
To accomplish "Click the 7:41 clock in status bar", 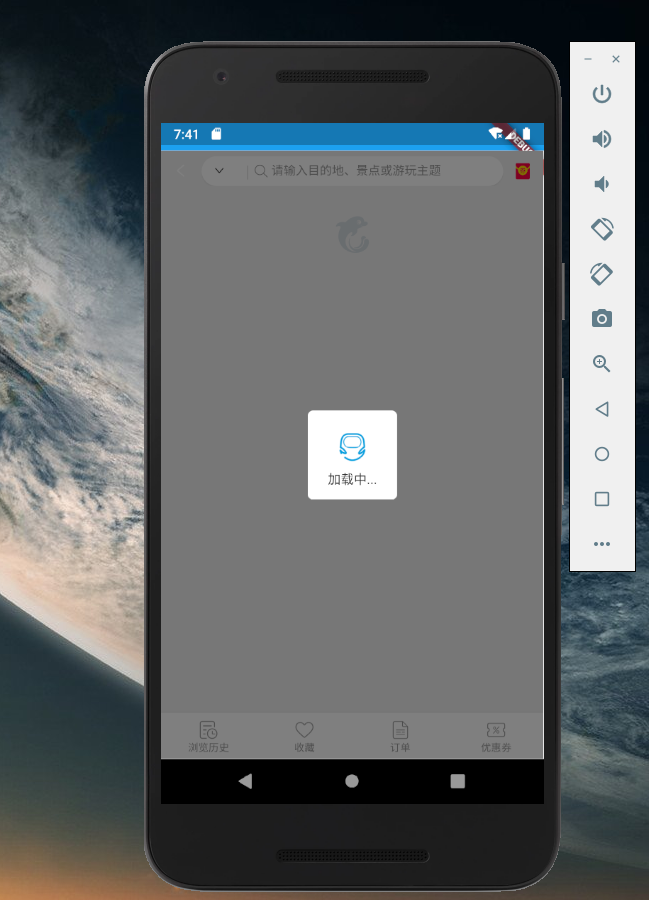I will click(185, 134).
